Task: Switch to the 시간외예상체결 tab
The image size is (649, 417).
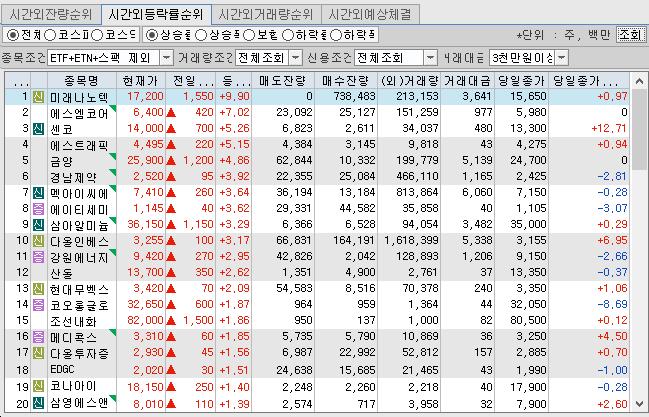Action: click(370, 15)
